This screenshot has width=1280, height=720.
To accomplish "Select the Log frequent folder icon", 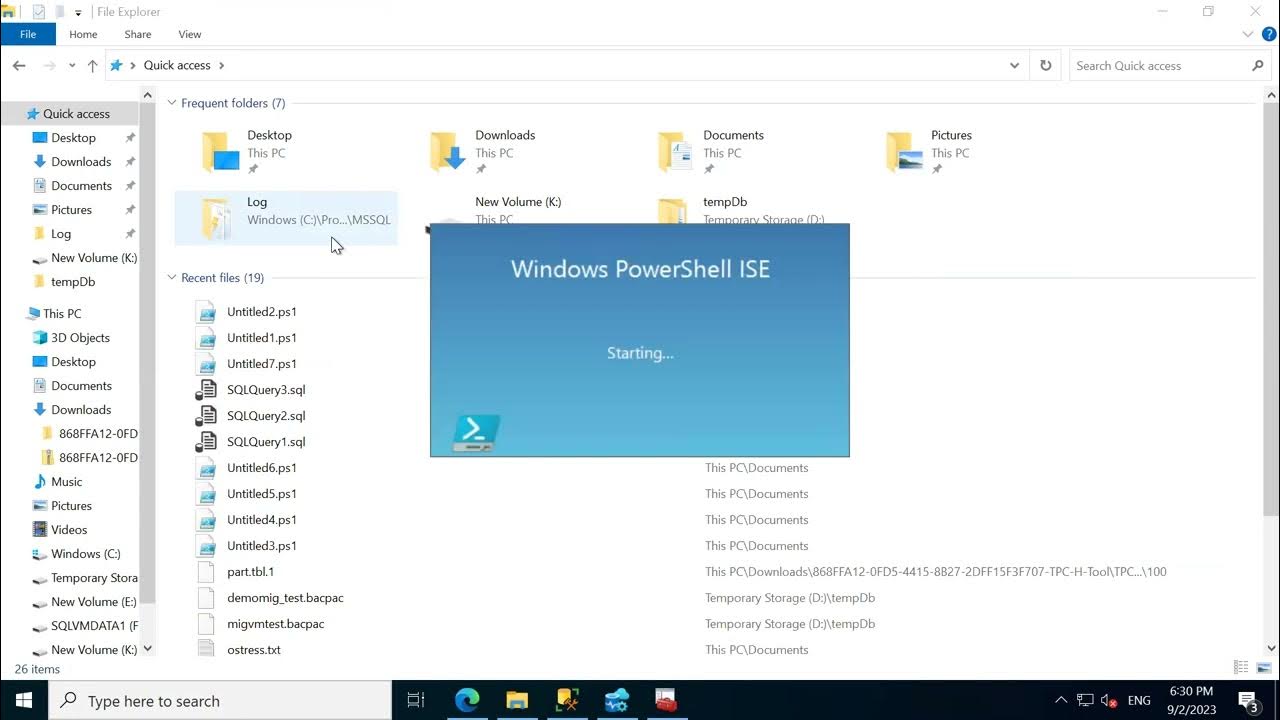I will pos(219,218).
